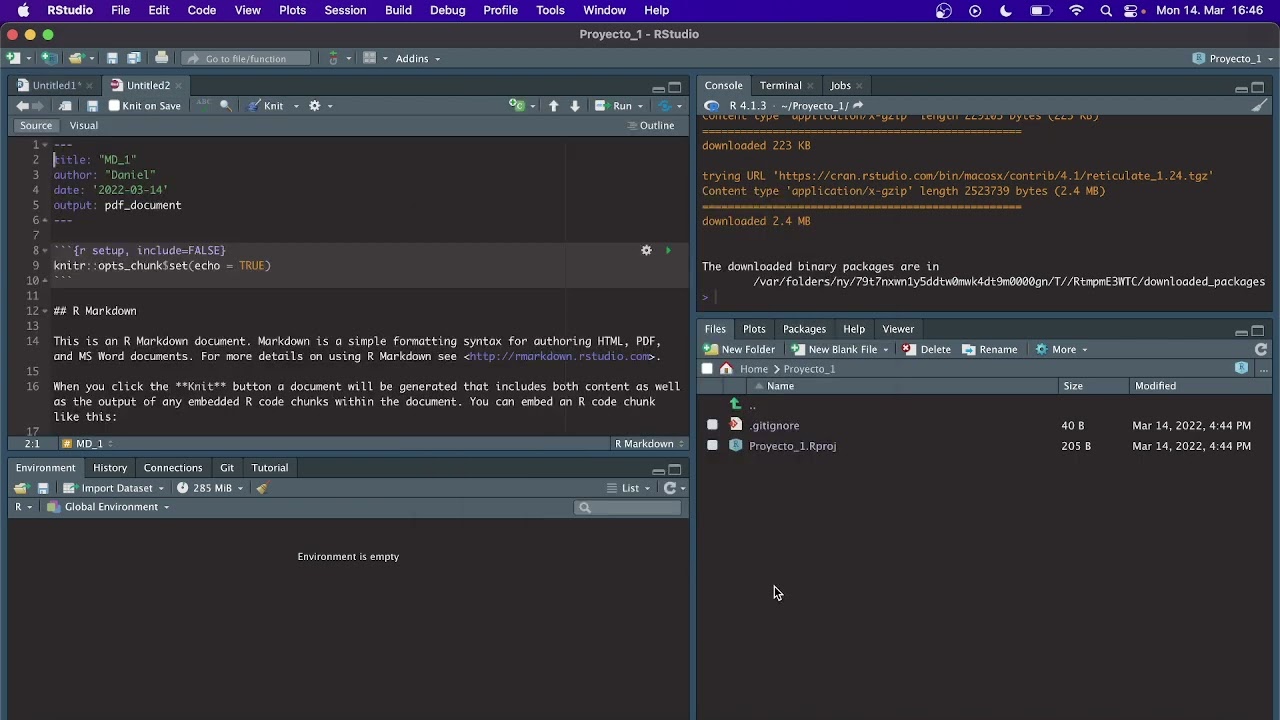Screen dimensions: 1280x720
Task: Open the More dropdown in Files pane
Action: 1062,350
